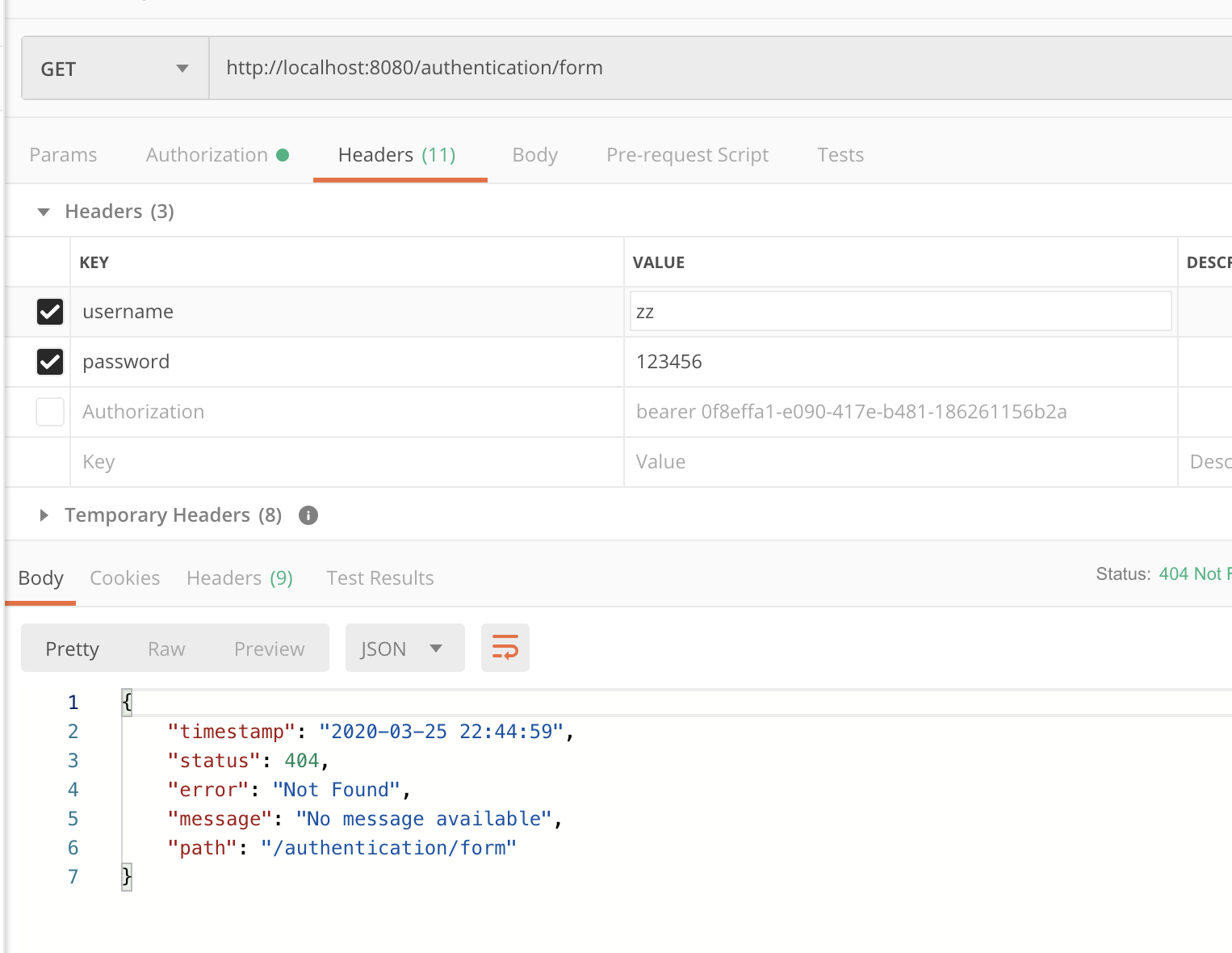1232x953 pixels.
Task: Open the Tests tab
Action: pyautogui.click(x=840, y=155)
